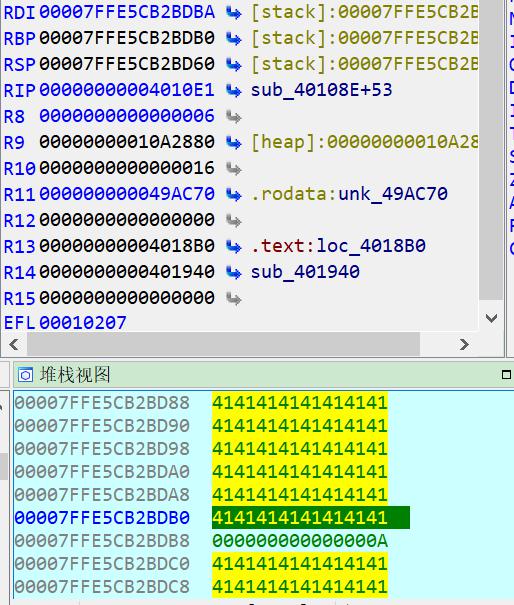Follow the jump arrow next to RDI
This screenshot has width=514, height=605.
click(233, 13)
